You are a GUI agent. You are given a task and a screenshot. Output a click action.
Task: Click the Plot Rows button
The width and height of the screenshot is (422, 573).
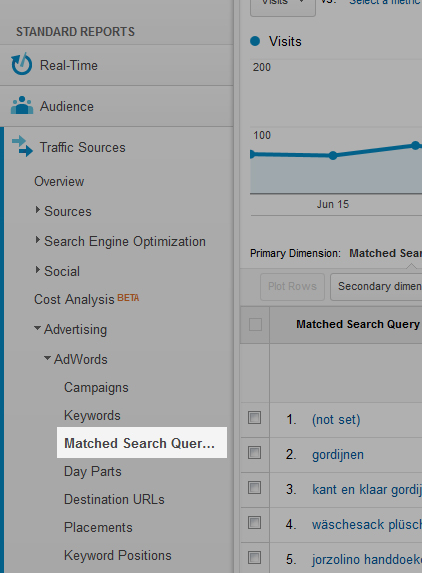(x=292, y=286)
